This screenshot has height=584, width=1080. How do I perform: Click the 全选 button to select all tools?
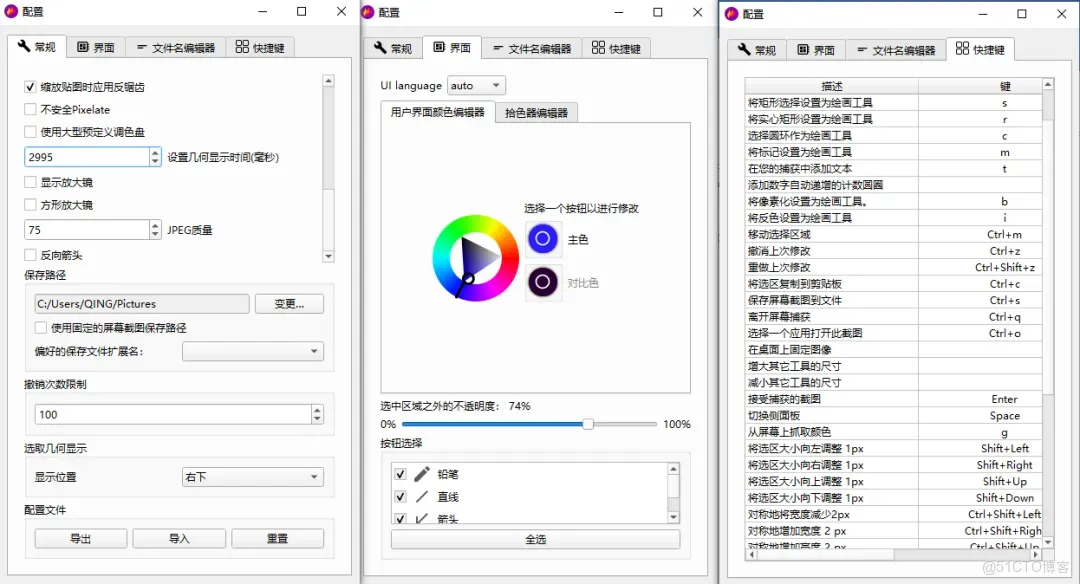pyautogui.click(x=534, y=539)
